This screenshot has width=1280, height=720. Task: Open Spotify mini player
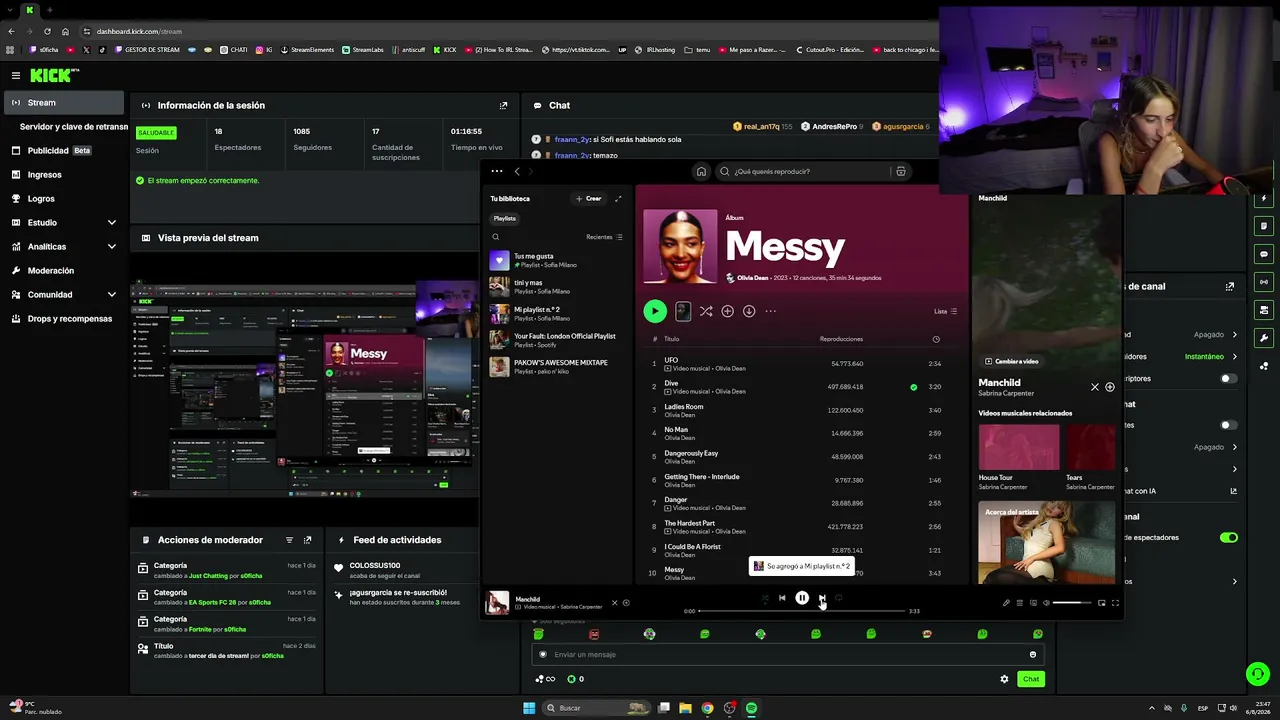point(1102,603)
